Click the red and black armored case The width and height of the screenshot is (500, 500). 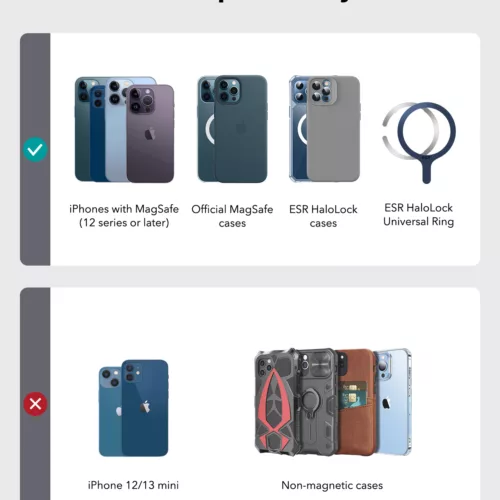(x=276, y=402)
